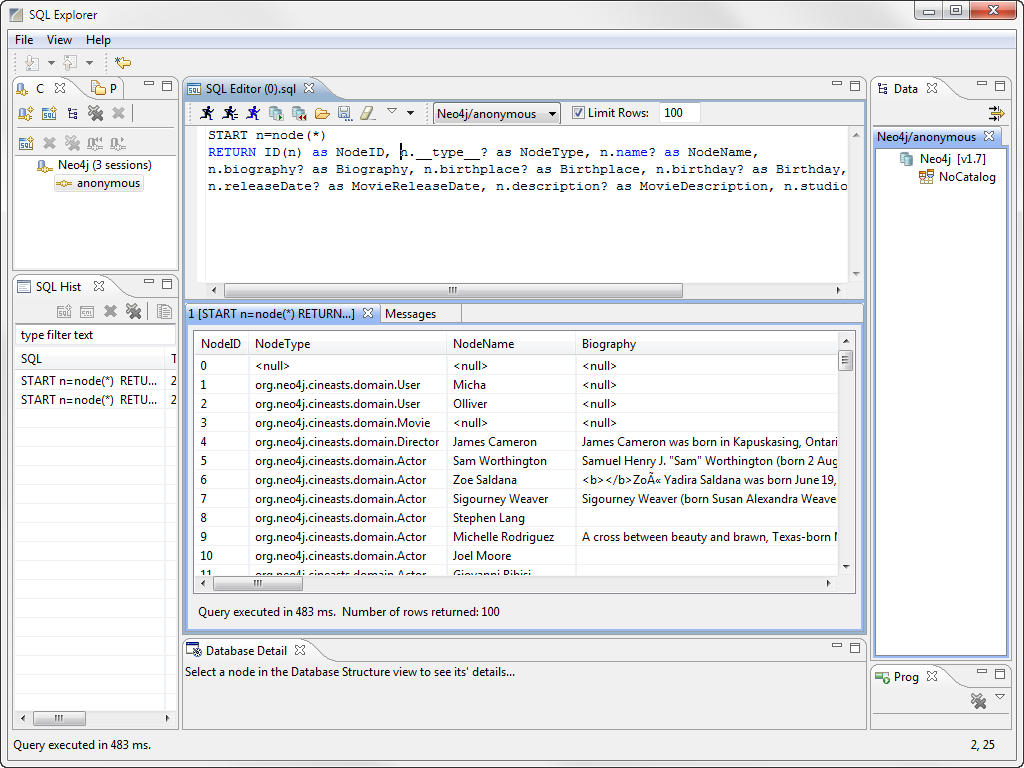The image size is (1024, 768).
Task: Click the double-X clear history icon
Action: tap(134, 311)
